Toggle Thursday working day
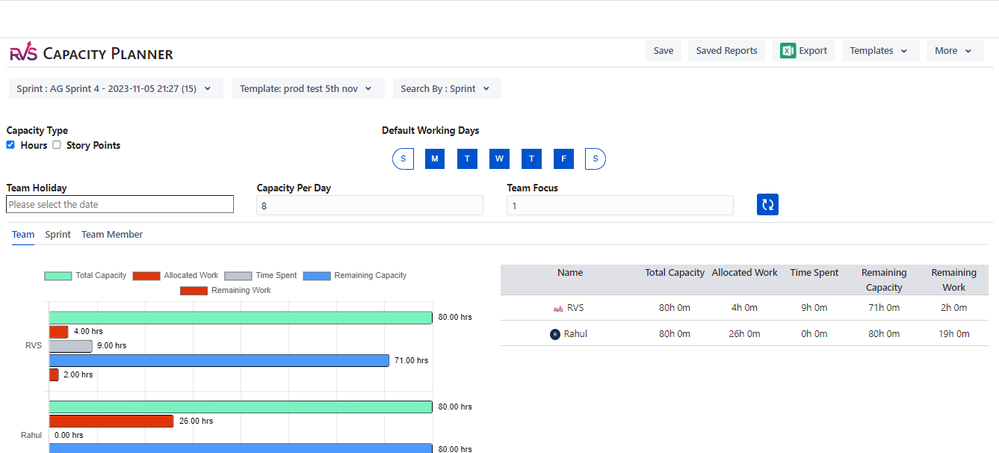The height and width of the screenshot is (453, 999). pos(531,159)
